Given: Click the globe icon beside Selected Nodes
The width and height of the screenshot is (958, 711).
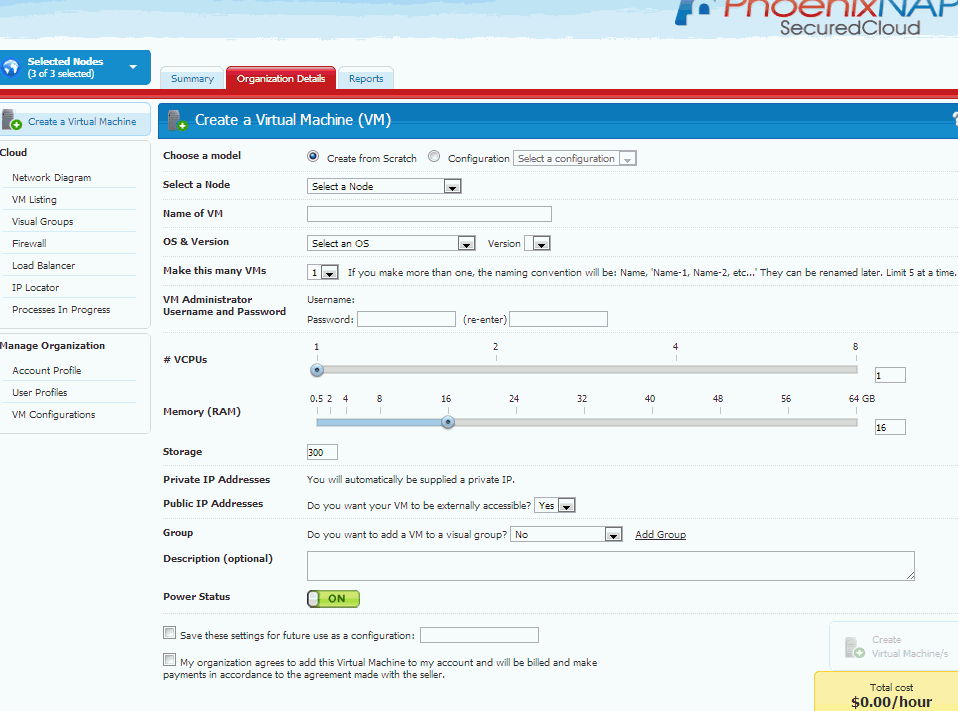Looking at the screenshot, I should pos(12,68).
